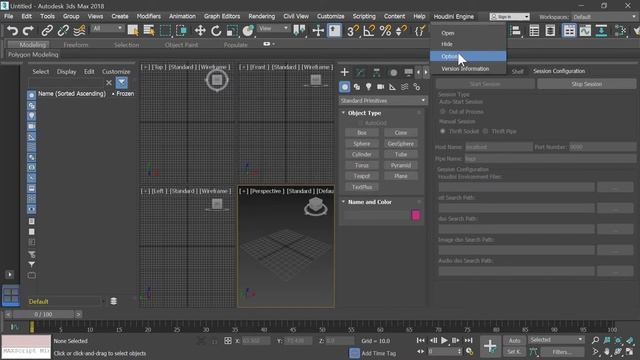
Task: Expand the scene explorer side arrow
Action: pyautogui.click(x=9, y=274)
